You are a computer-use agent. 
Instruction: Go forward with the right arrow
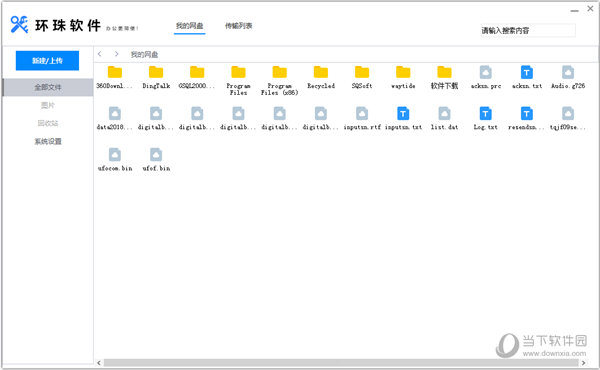coord(116,54)
